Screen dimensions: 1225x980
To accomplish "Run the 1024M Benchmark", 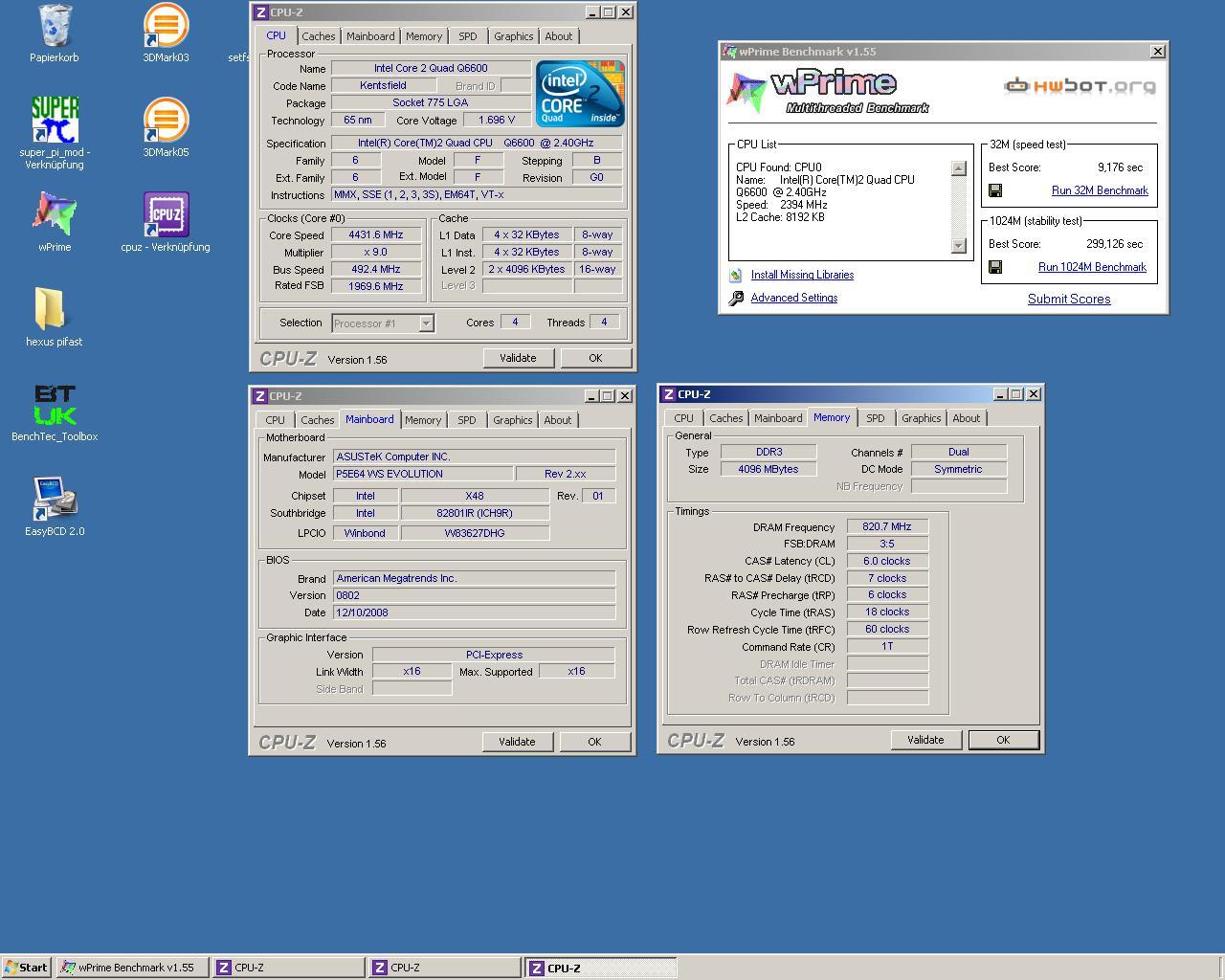I will (x=1092, y=267).
